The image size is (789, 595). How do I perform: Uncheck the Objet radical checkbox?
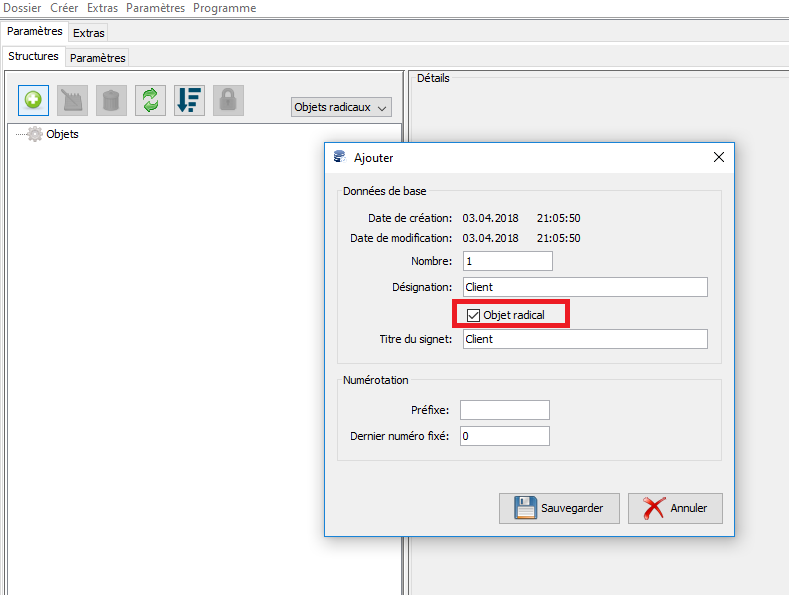click(474, 315)
